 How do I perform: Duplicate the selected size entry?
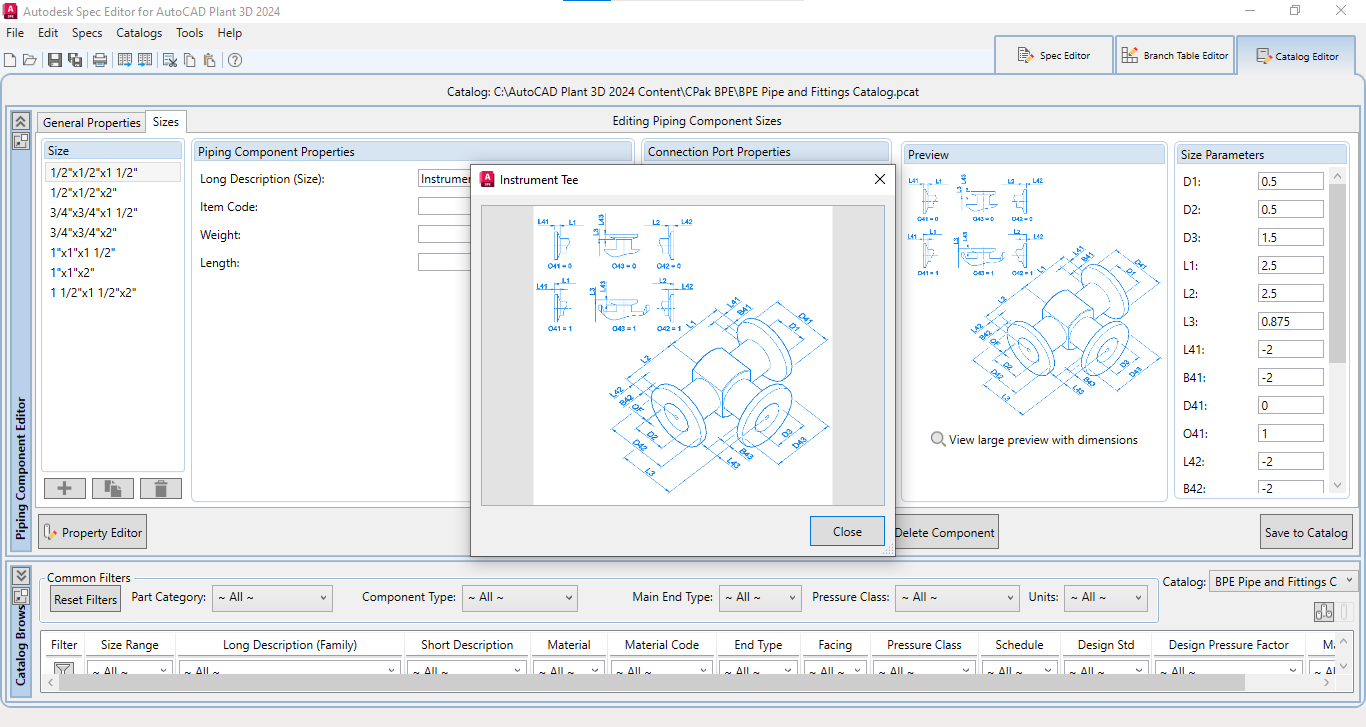click(113, 488)
